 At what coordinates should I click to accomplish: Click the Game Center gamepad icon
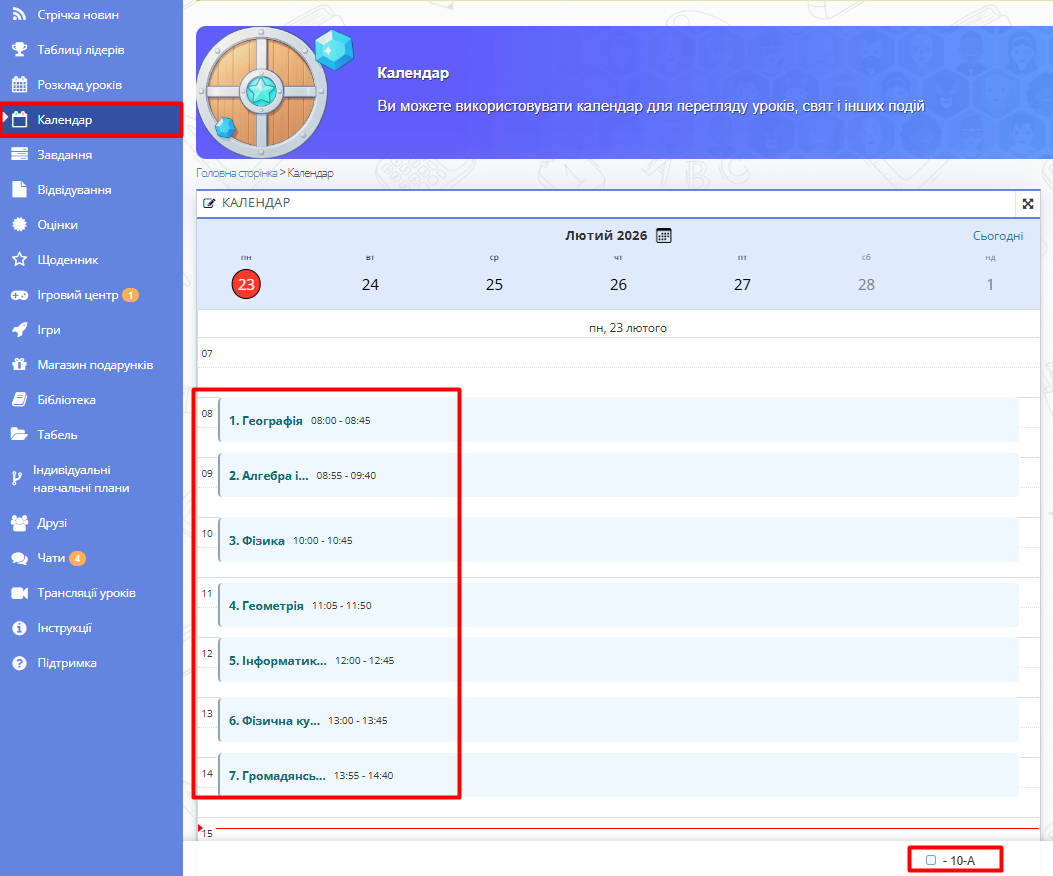pyautogui.click(x=19, y=295)
